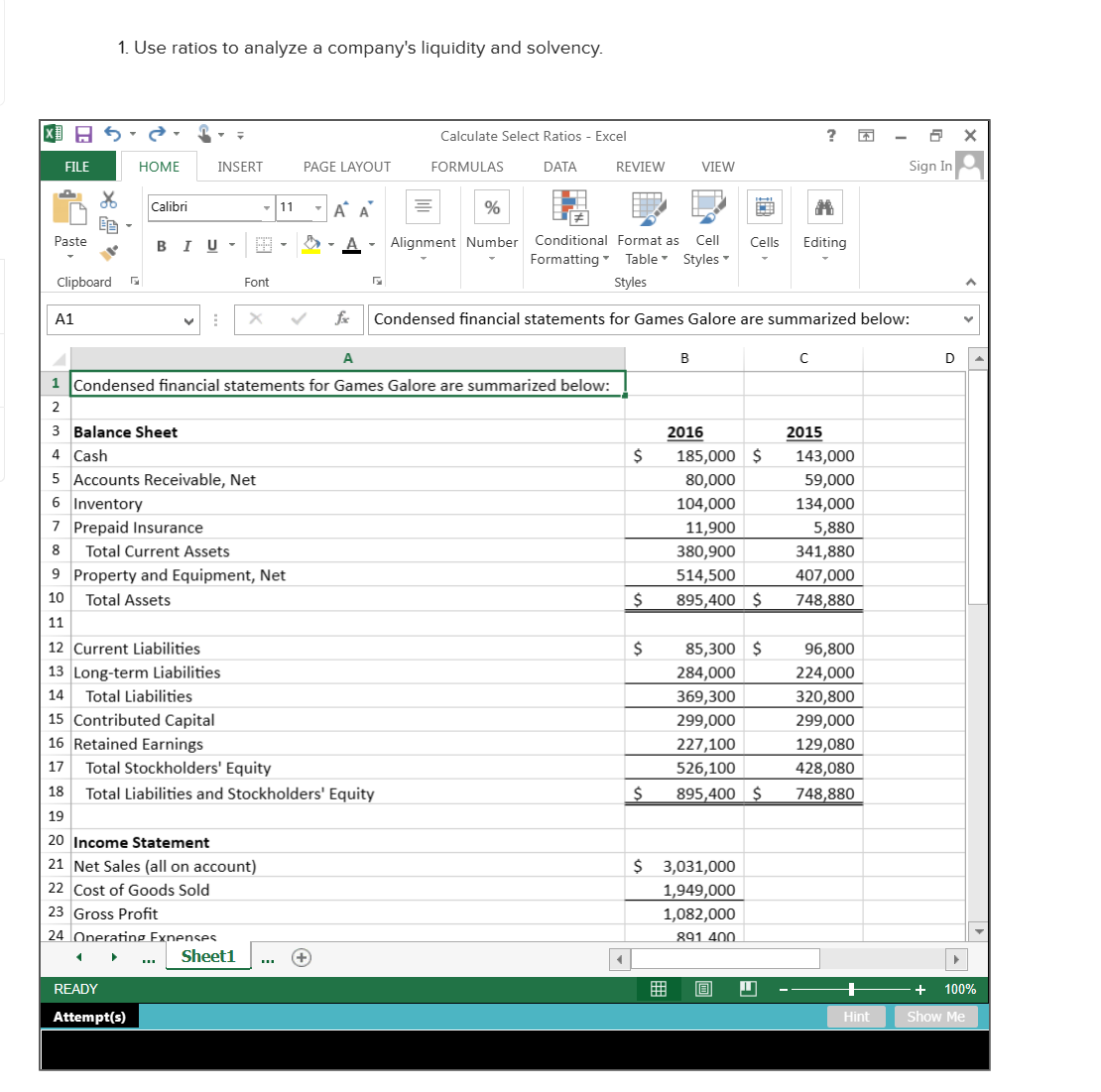
Task: Click the Show Me button
Action: (935, 1016)
